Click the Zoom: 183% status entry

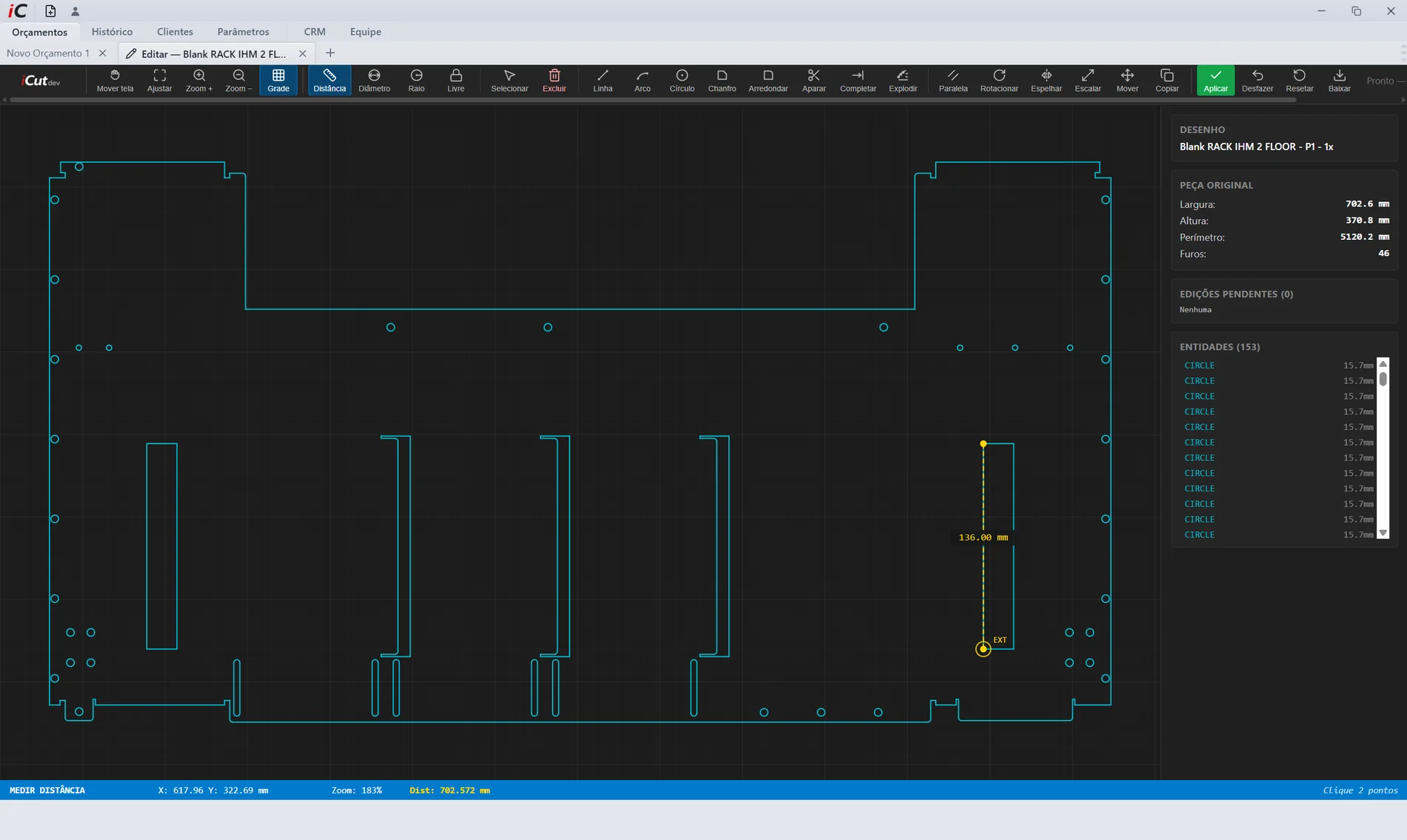356,790
